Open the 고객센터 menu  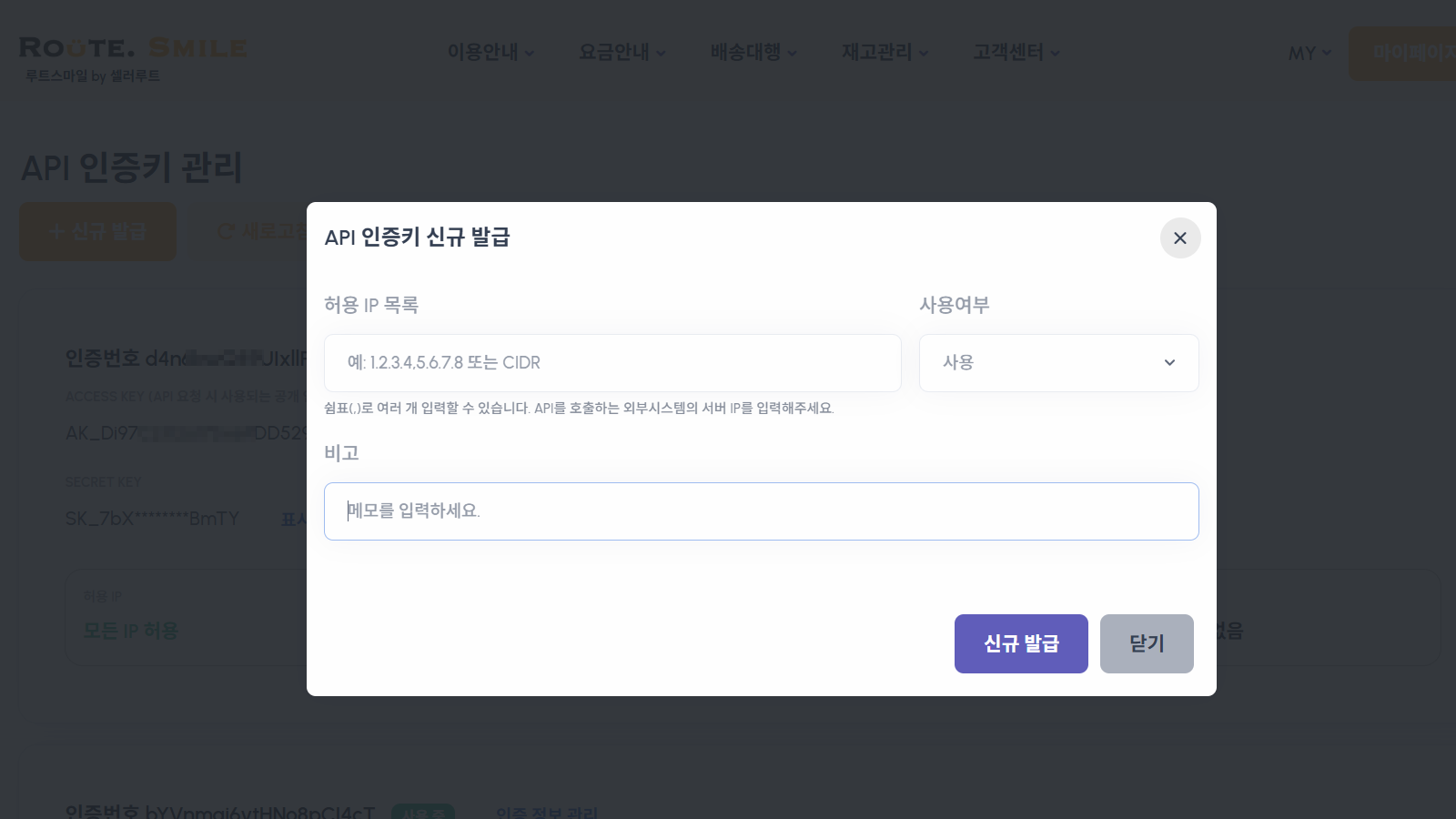click(1016, 53)
